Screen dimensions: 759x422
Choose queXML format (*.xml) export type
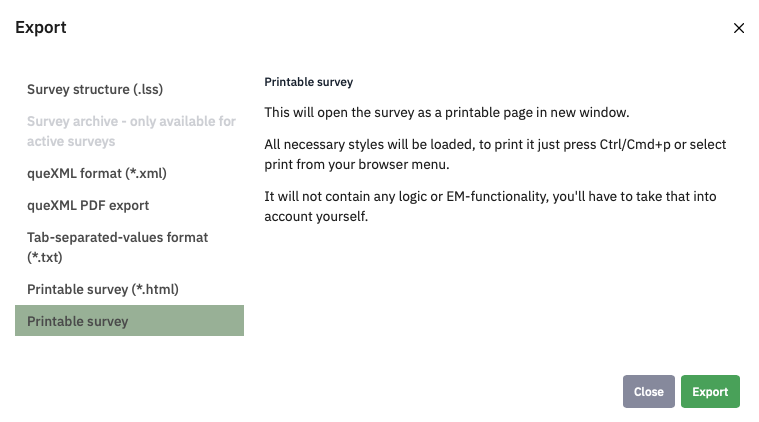97,173
